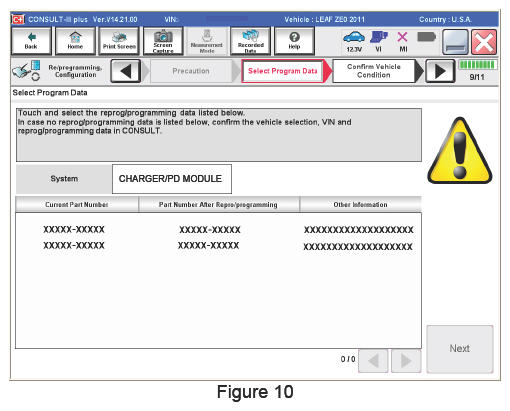Viewport: 510px width, 411px height.
Task: Click the Print Screen button
Action: point(119,41)
